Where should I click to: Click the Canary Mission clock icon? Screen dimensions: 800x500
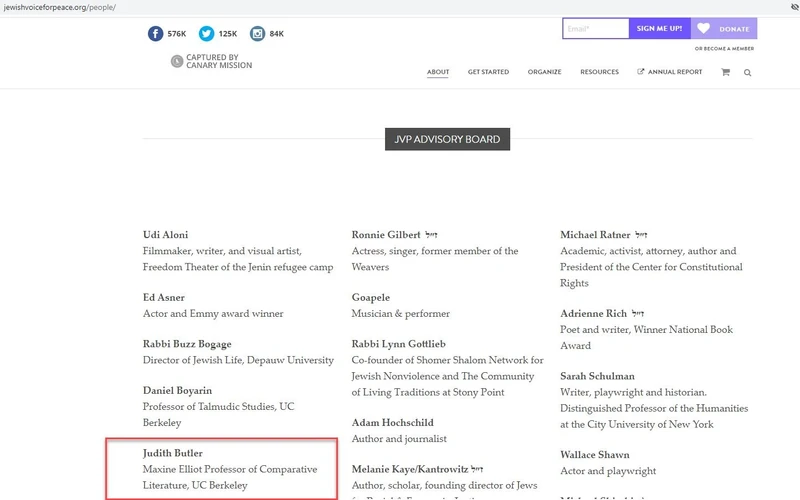pos(177,61)
